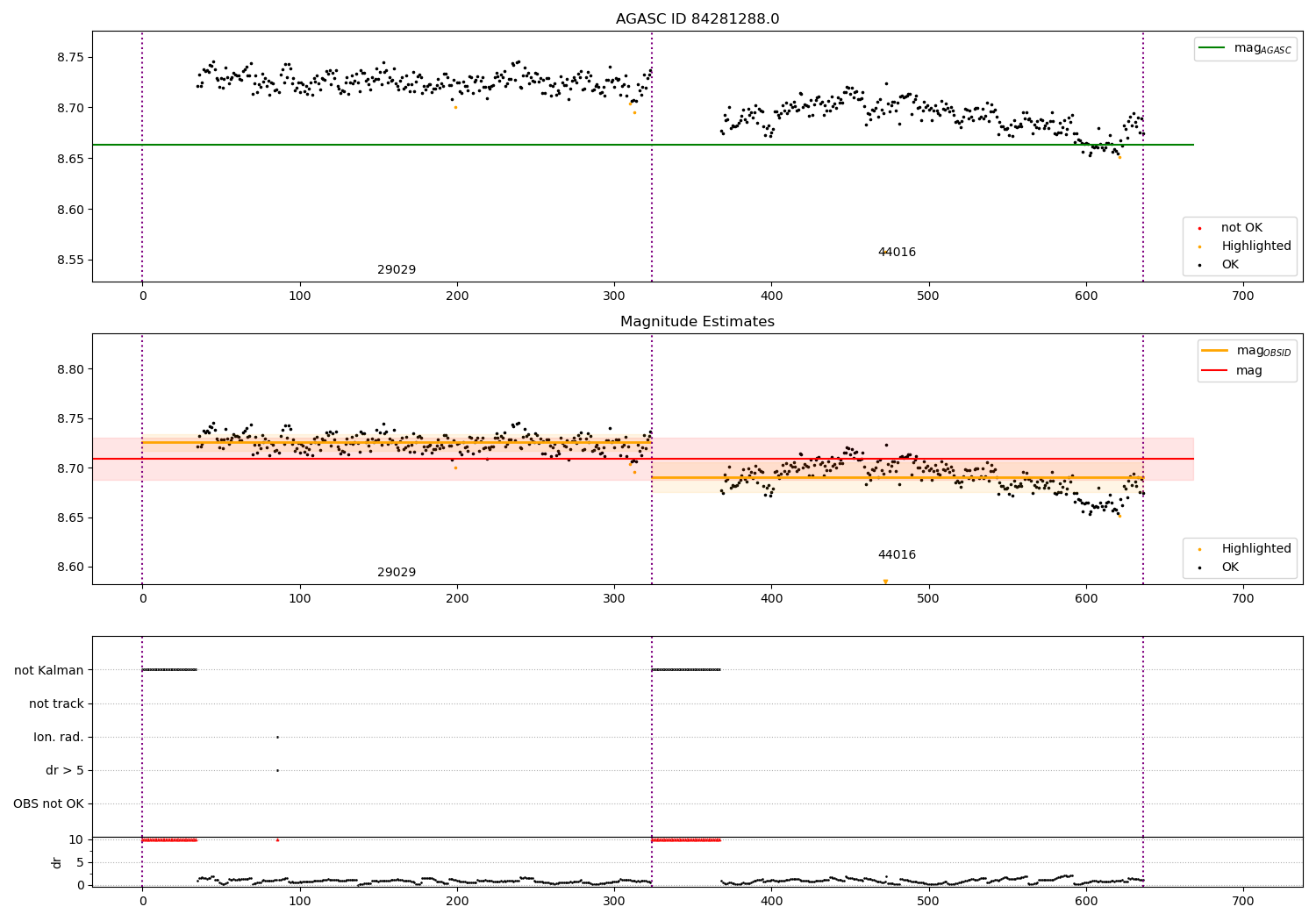Click obsid label 44016 in Magnitude Estimates plot
This screenshot has width=1316, height=921.
897,555
